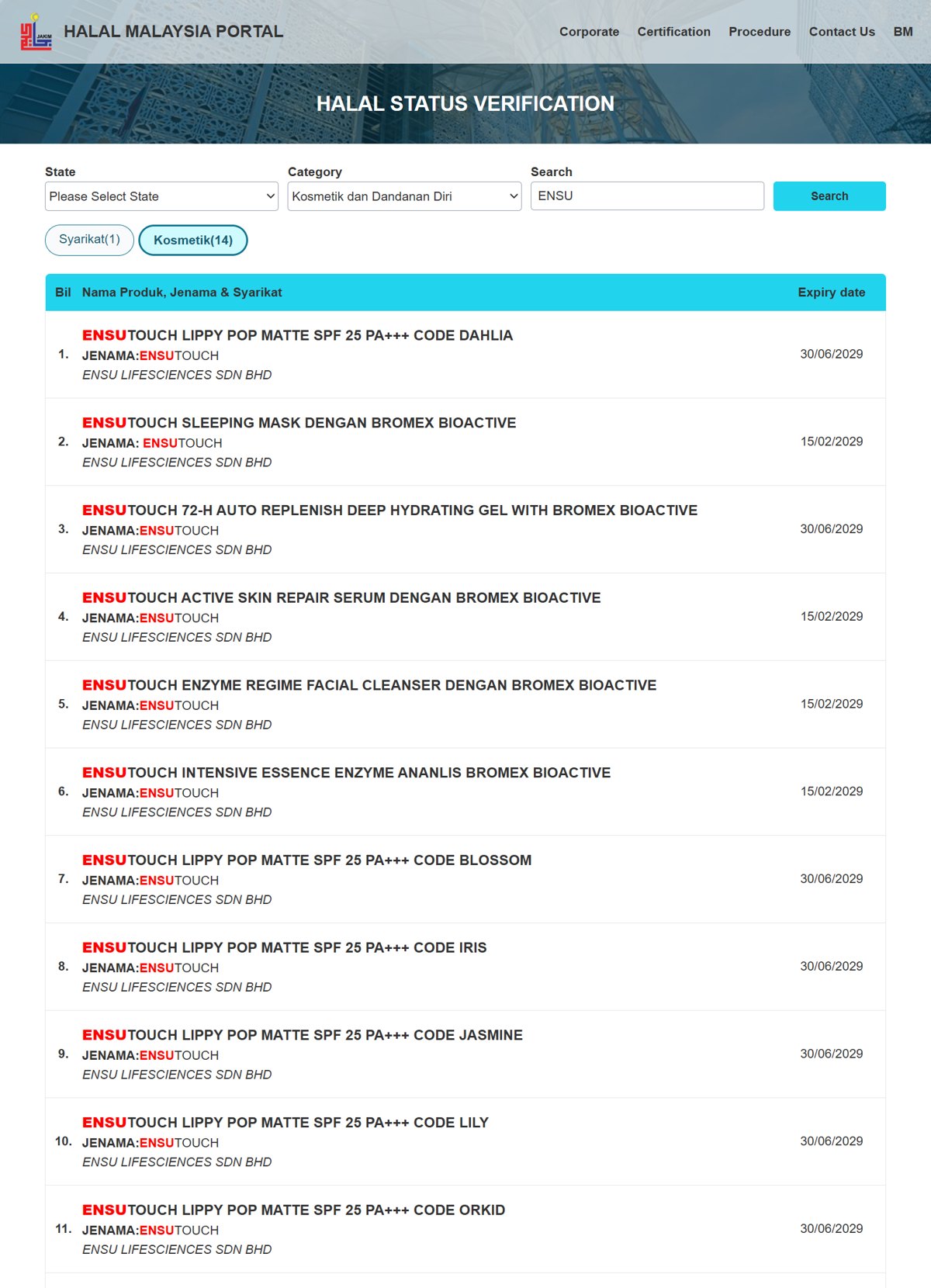Viewport: 931px width, 1288px height.
Task: Select ENZYME REGIME FACIAL CLEANSER product name
Action: click(369, 685)
